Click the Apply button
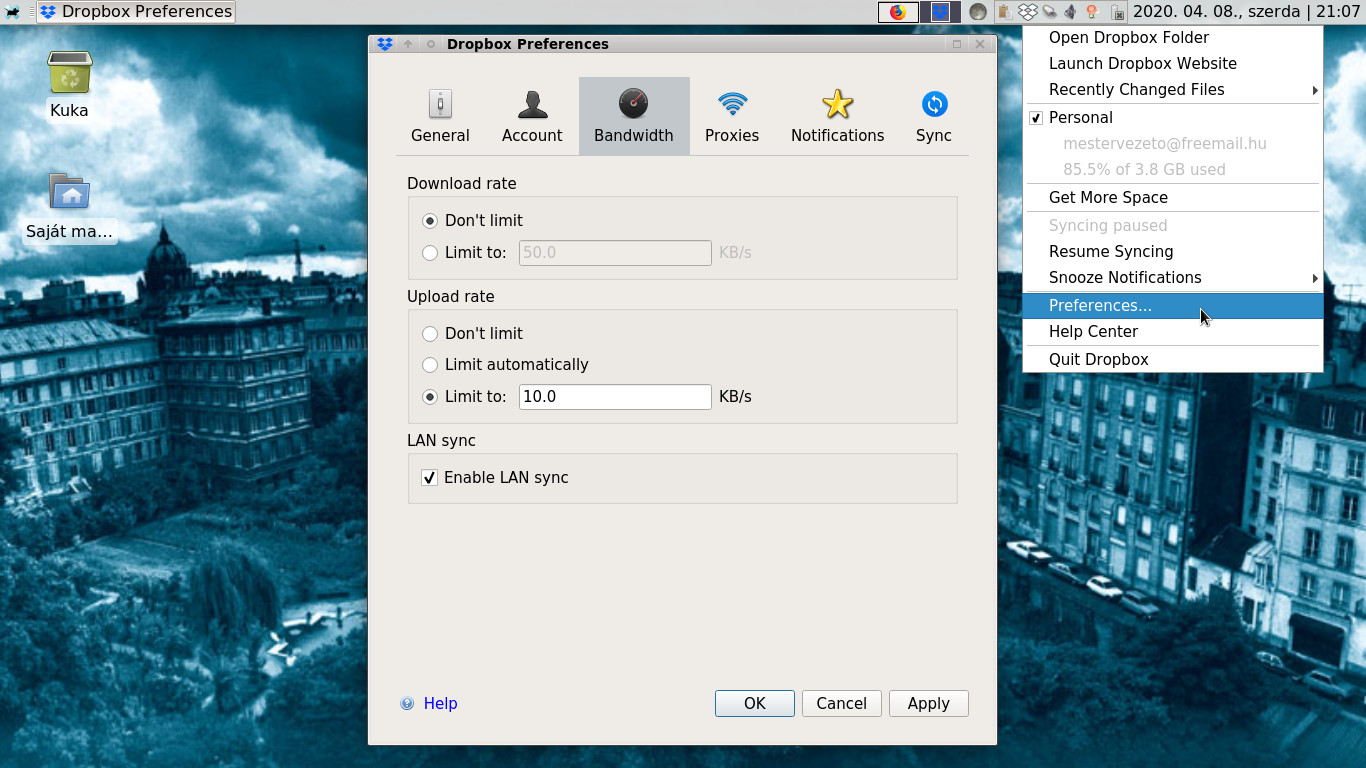The image size is (1366, 768). (929, 704)
